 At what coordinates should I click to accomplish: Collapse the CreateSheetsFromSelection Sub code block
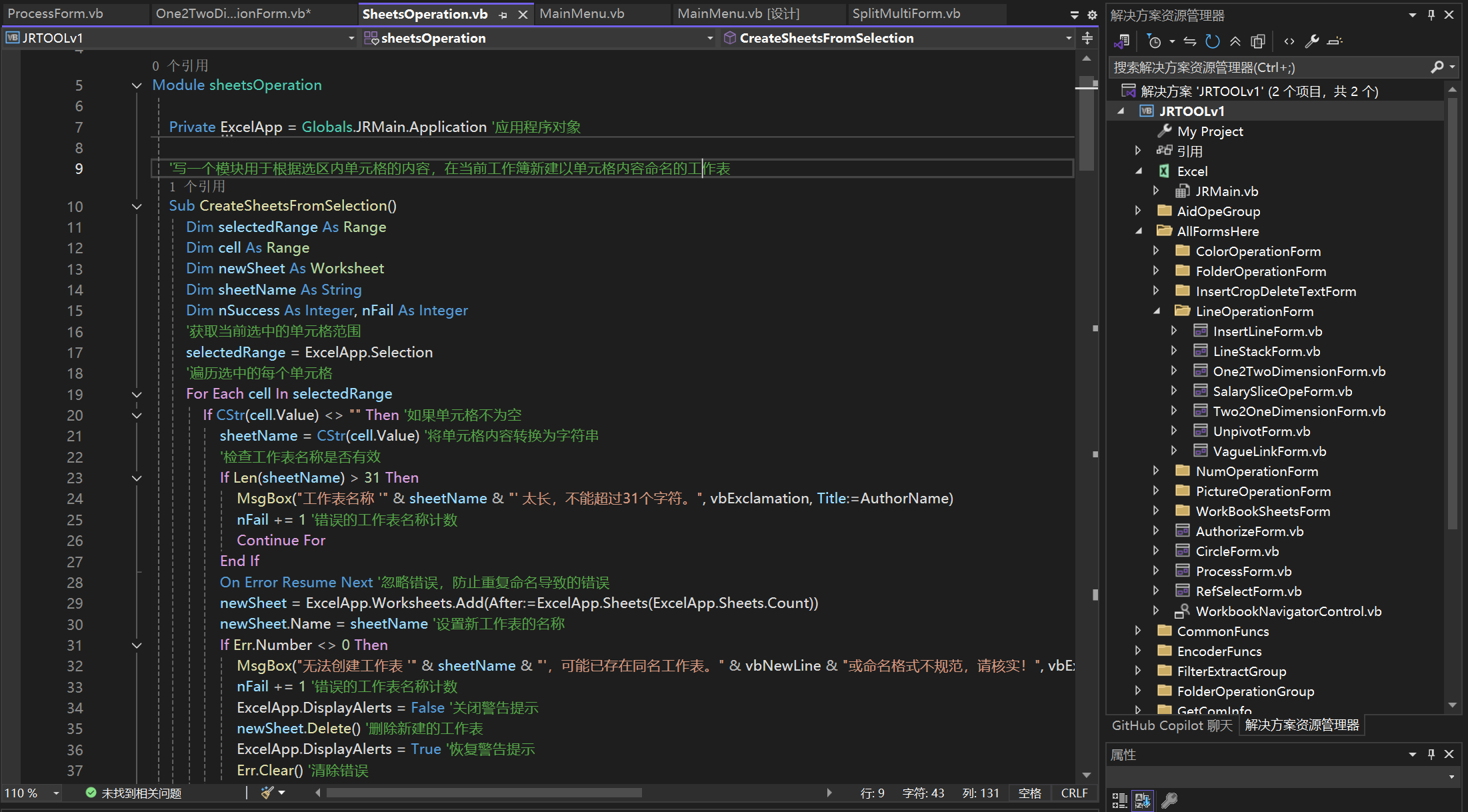(137, 207)
